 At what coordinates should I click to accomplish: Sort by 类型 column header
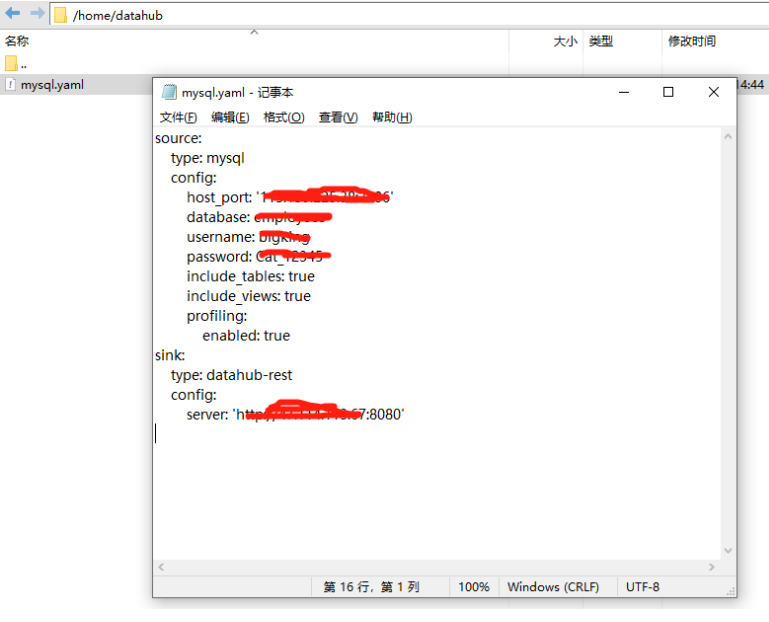(601, 42)
